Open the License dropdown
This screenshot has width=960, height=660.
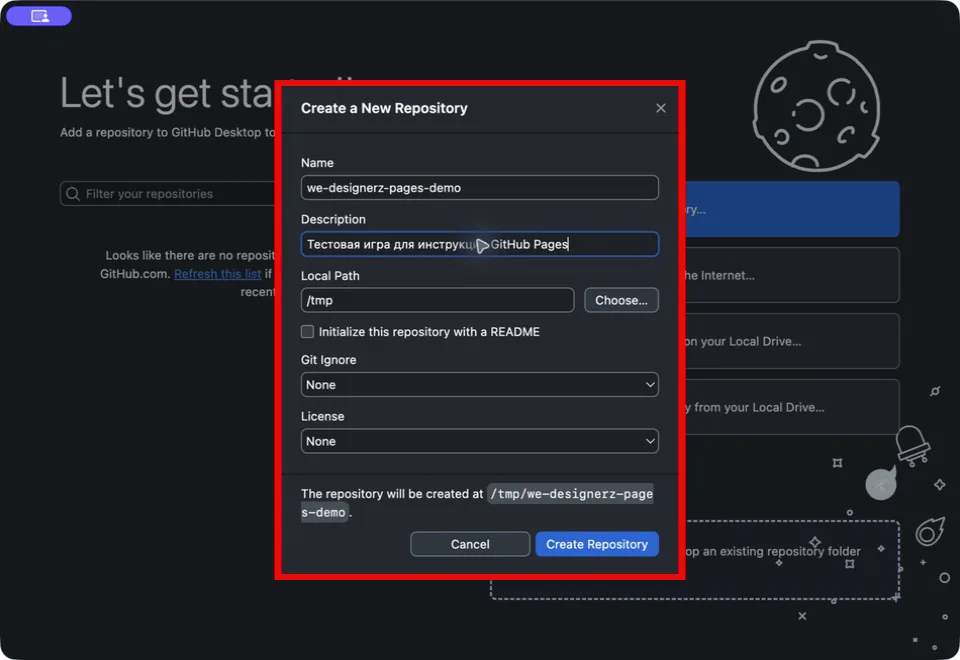coord(479,441)
